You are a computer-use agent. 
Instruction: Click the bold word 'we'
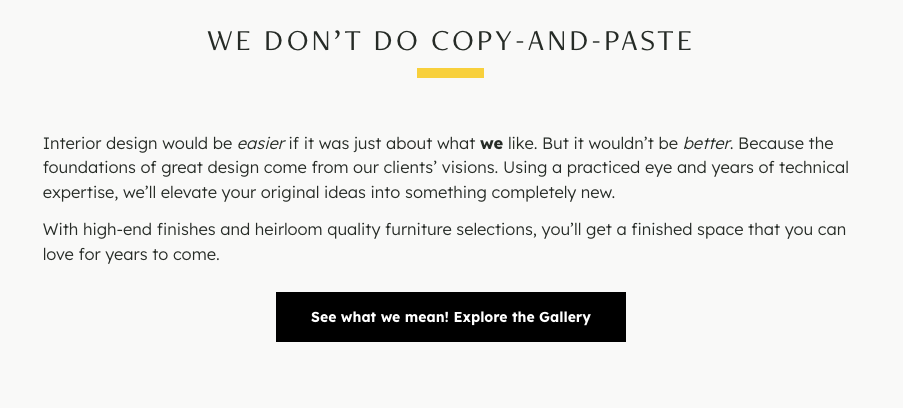point(491,144)
